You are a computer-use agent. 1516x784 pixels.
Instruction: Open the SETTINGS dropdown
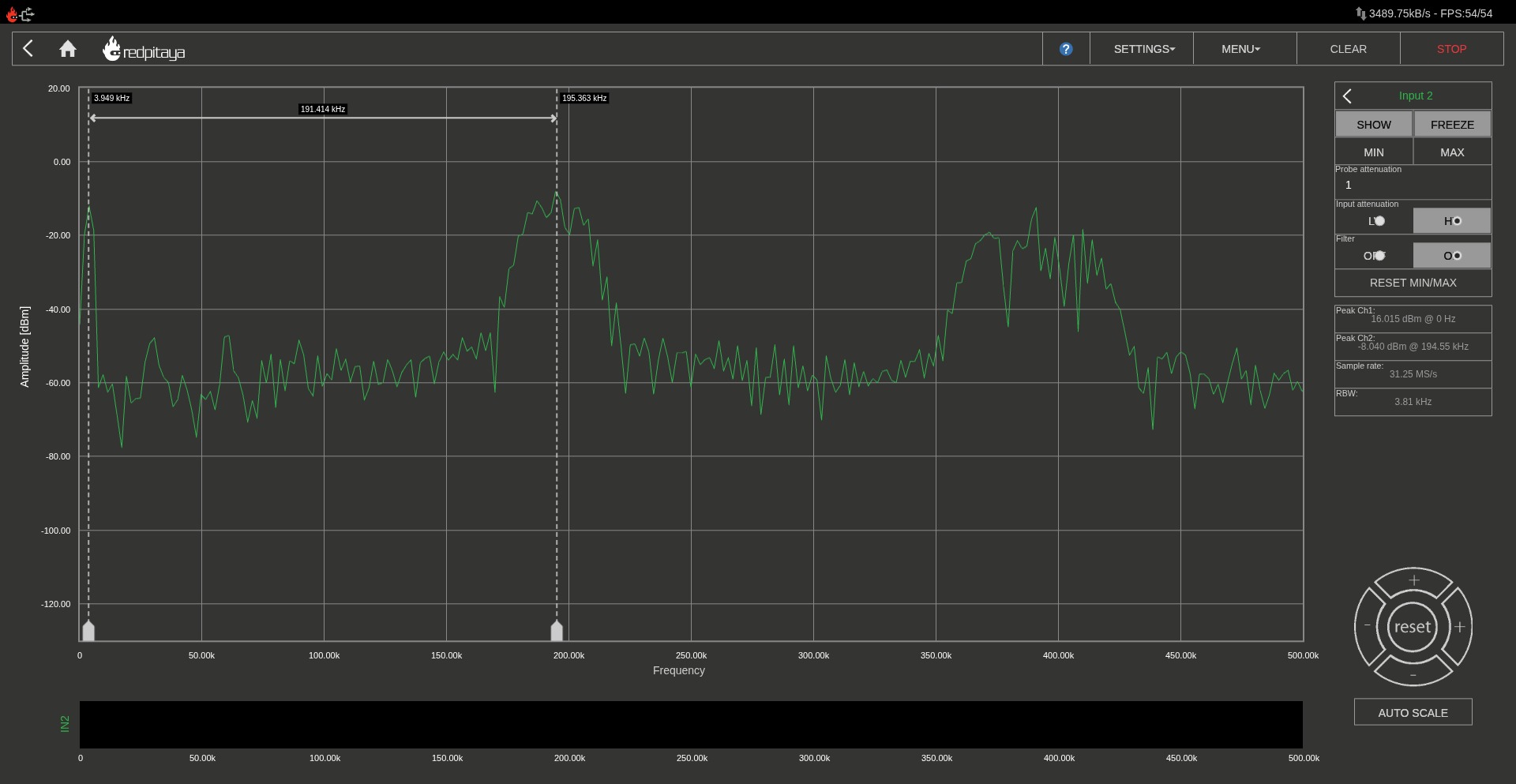pos(1143,48)
